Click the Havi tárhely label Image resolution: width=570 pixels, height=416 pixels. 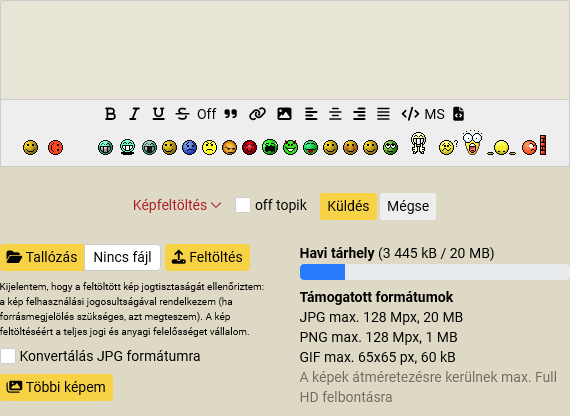337,253
